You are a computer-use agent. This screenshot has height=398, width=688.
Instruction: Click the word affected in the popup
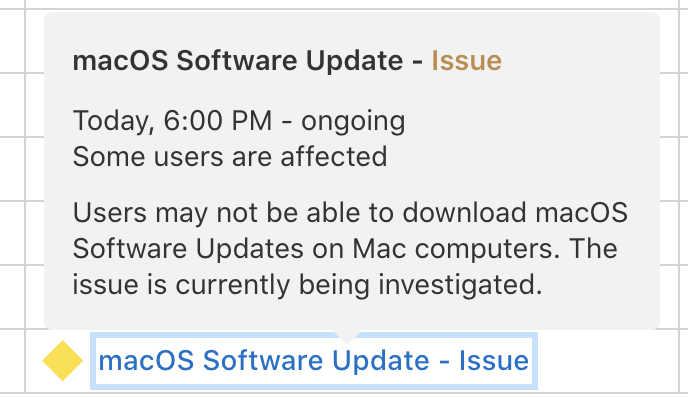tap(334, 157)
